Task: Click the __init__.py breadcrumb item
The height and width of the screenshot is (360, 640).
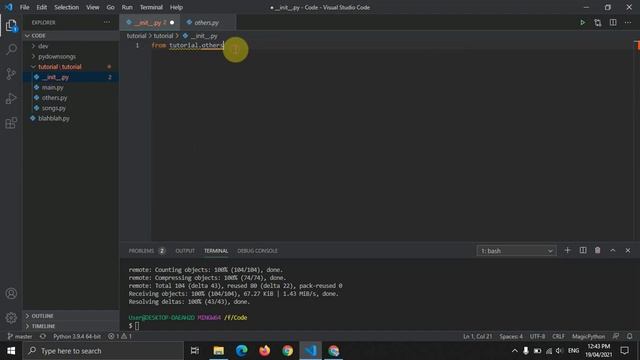Action: coord(200,36)
